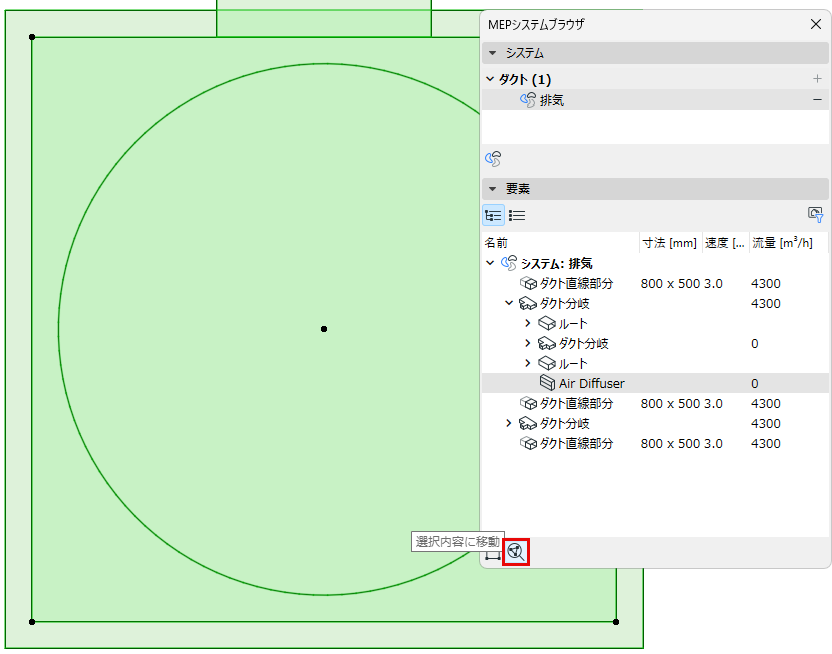Click the 寸法 [mm] column header
Screen dimensions: 832x654
pos(670,243)
